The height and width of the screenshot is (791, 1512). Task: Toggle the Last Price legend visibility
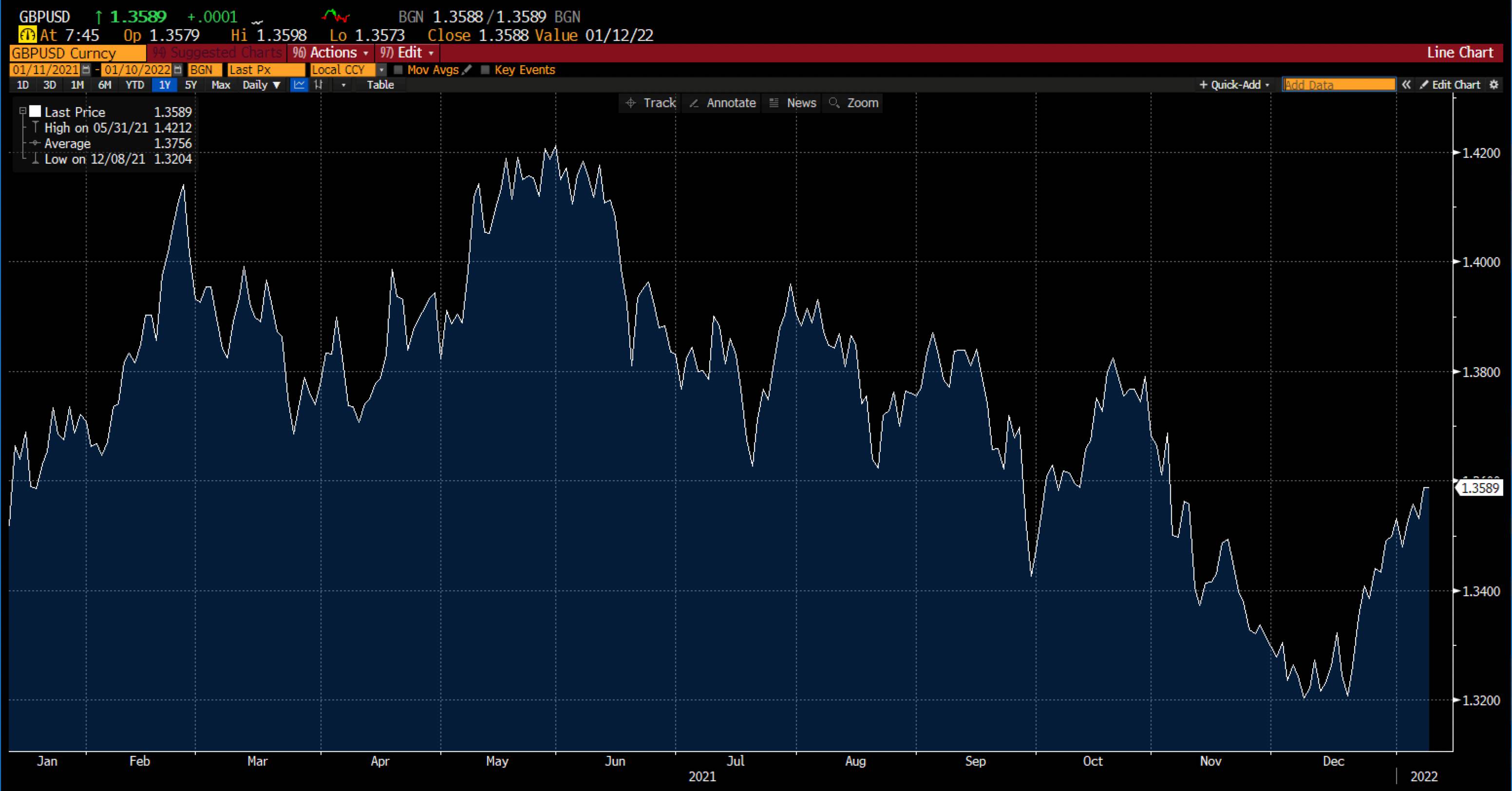point(35,111)
